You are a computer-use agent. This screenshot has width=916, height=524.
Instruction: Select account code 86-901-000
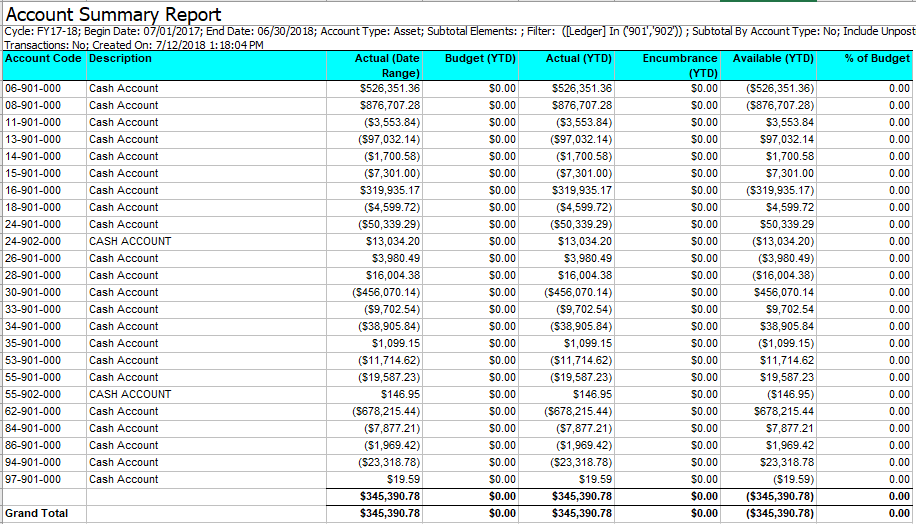33,445
